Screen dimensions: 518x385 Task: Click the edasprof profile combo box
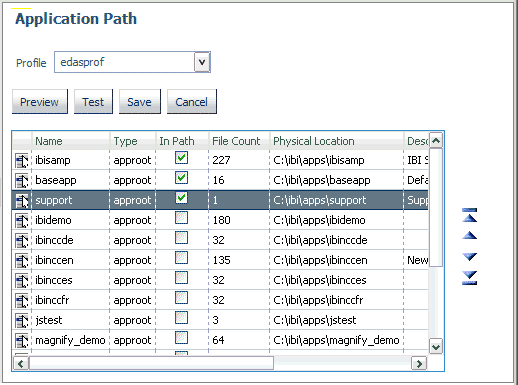pos(132,62)
